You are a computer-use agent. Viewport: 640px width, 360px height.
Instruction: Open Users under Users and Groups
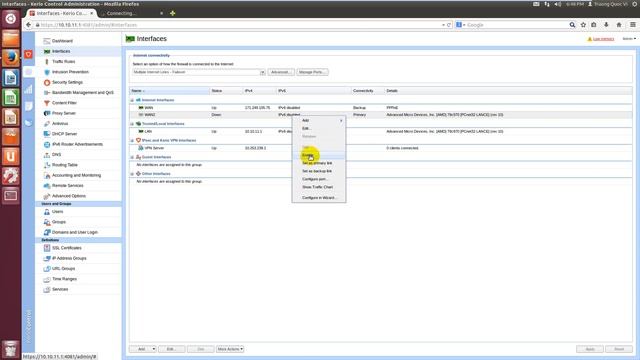pyautogui.click(x=57, y=211)
